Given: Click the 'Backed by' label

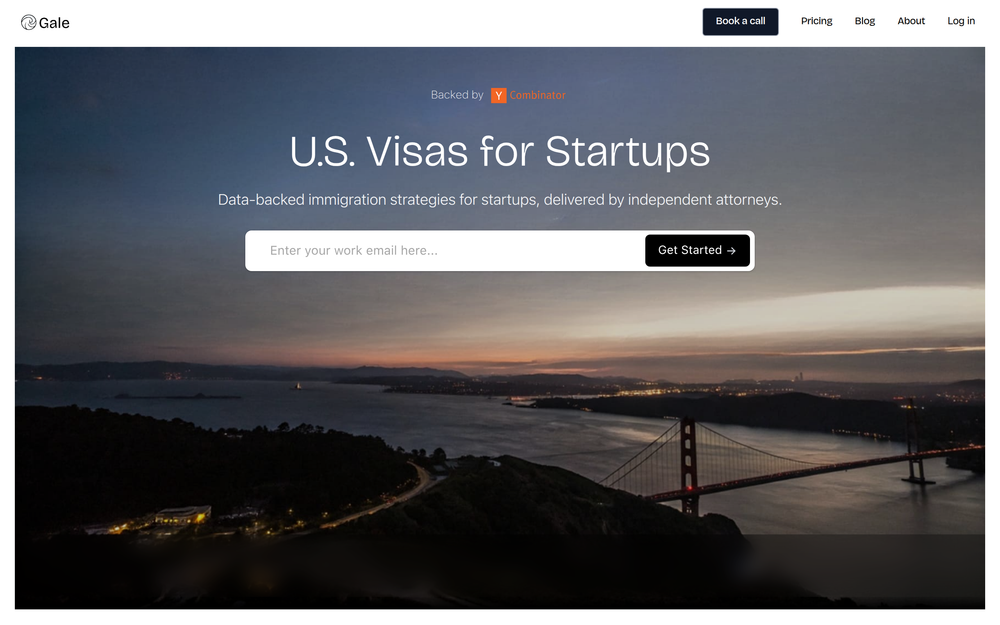Looking at the screenshot, I should 457,95.
